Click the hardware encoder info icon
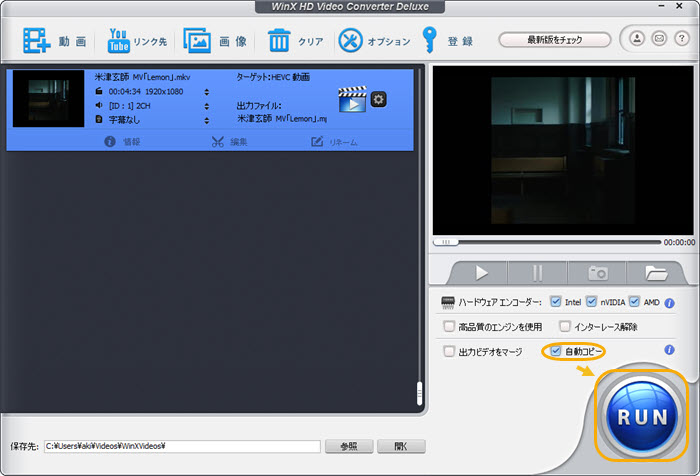The height and width of the screenshot is (476, 700). (x=669, y=303)
